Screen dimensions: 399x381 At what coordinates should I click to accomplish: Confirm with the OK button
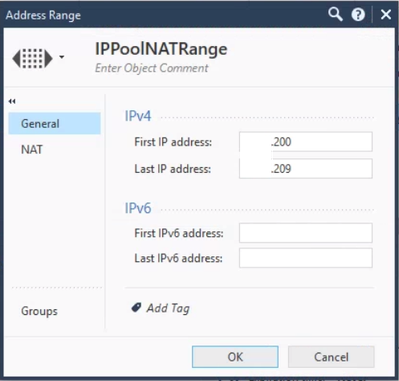(x=235, y=357)
